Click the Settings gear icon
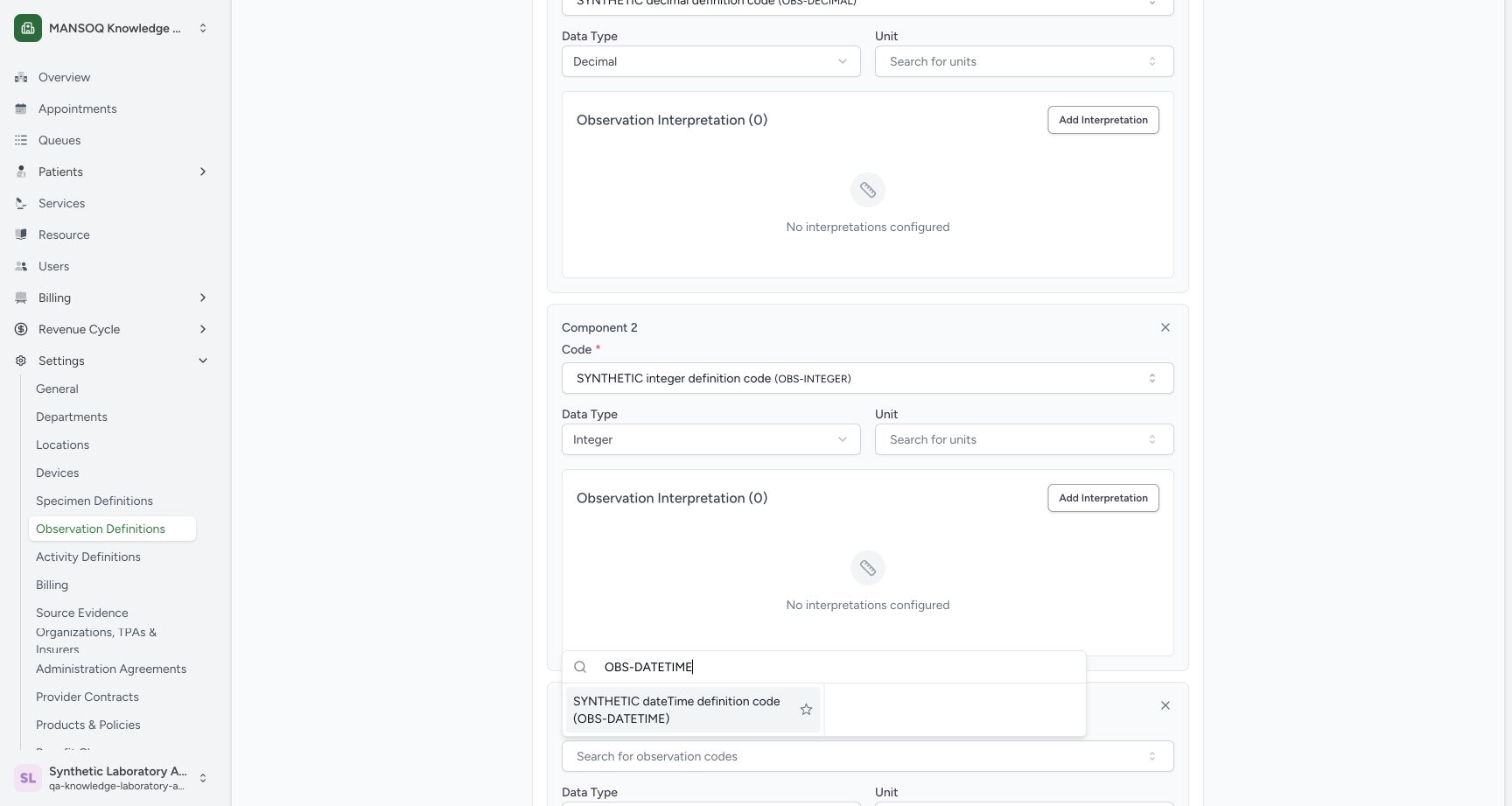 point(21,361)
